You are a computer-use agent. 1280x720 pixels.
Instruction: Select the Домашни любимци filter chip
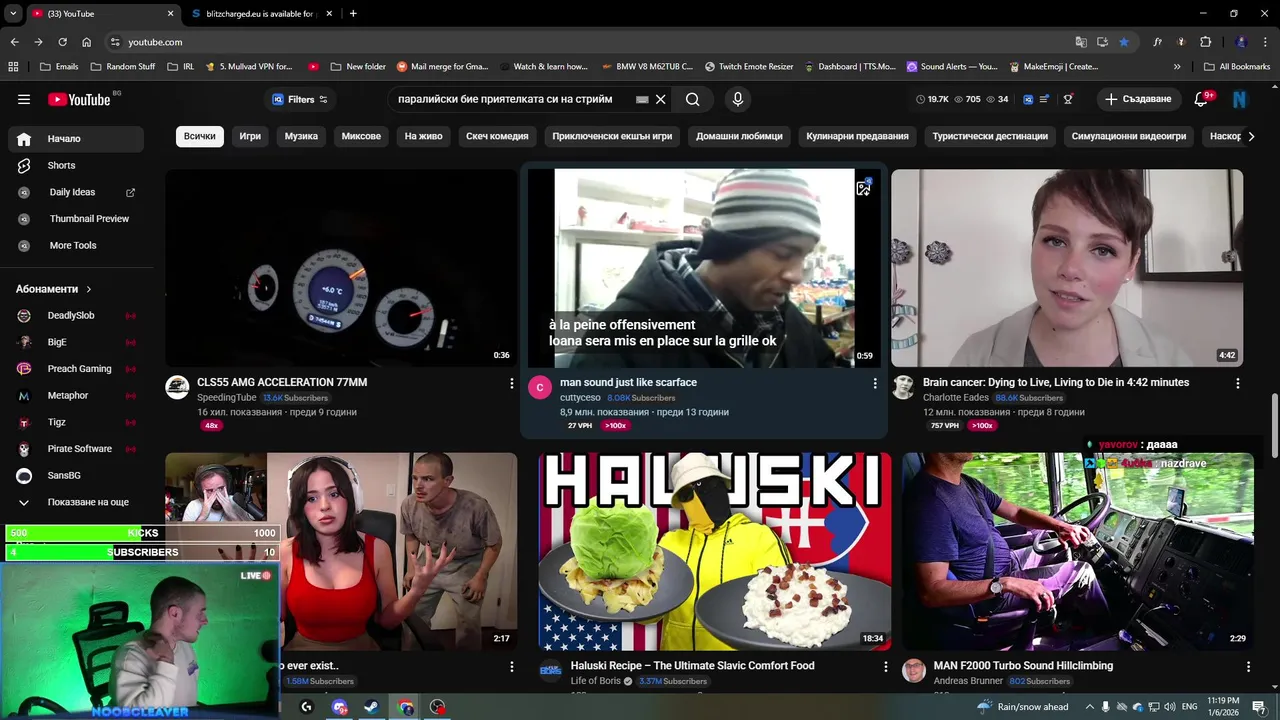(x=739, y=136)
